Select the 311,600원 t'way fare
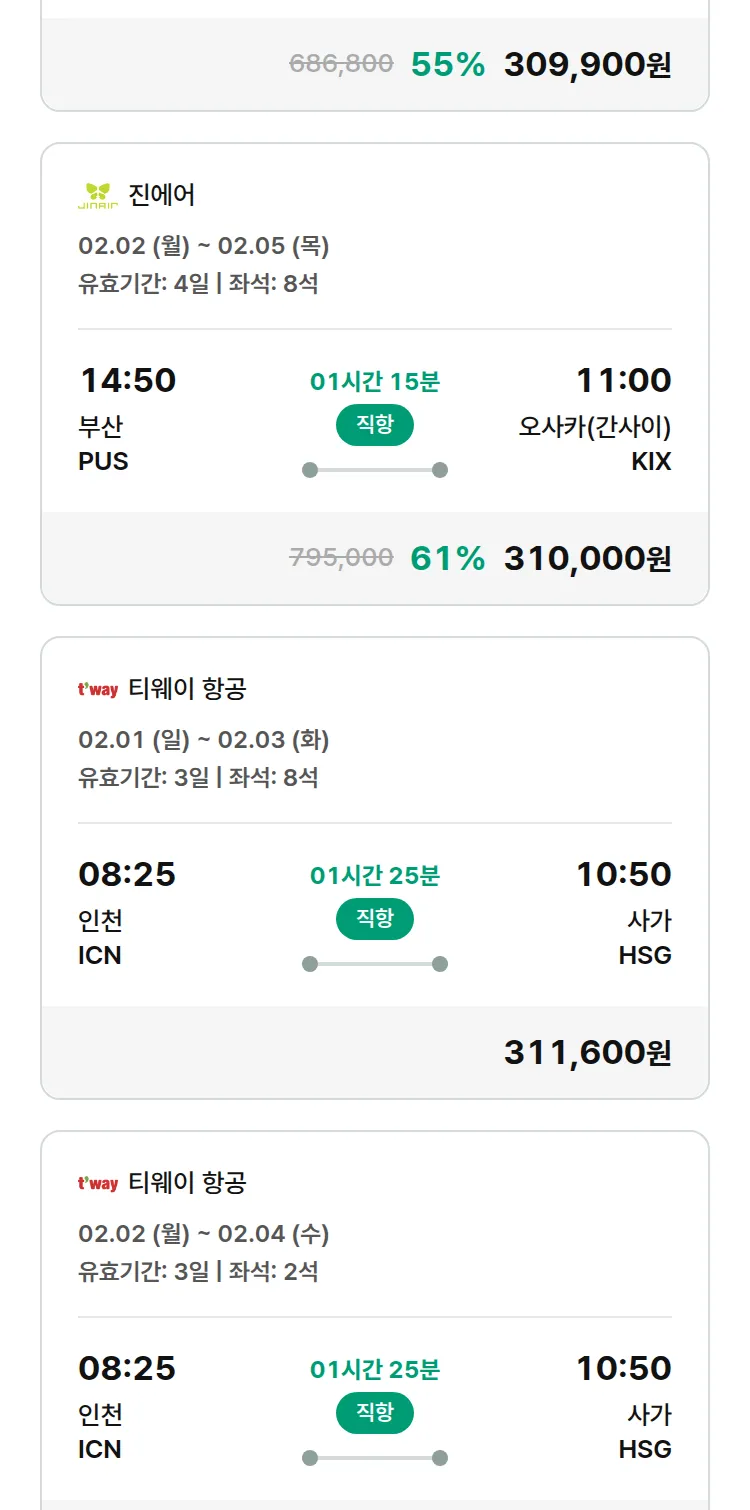Image resolution: width=750 pixels, height=1510 pixels. [x=587, y=1052]
